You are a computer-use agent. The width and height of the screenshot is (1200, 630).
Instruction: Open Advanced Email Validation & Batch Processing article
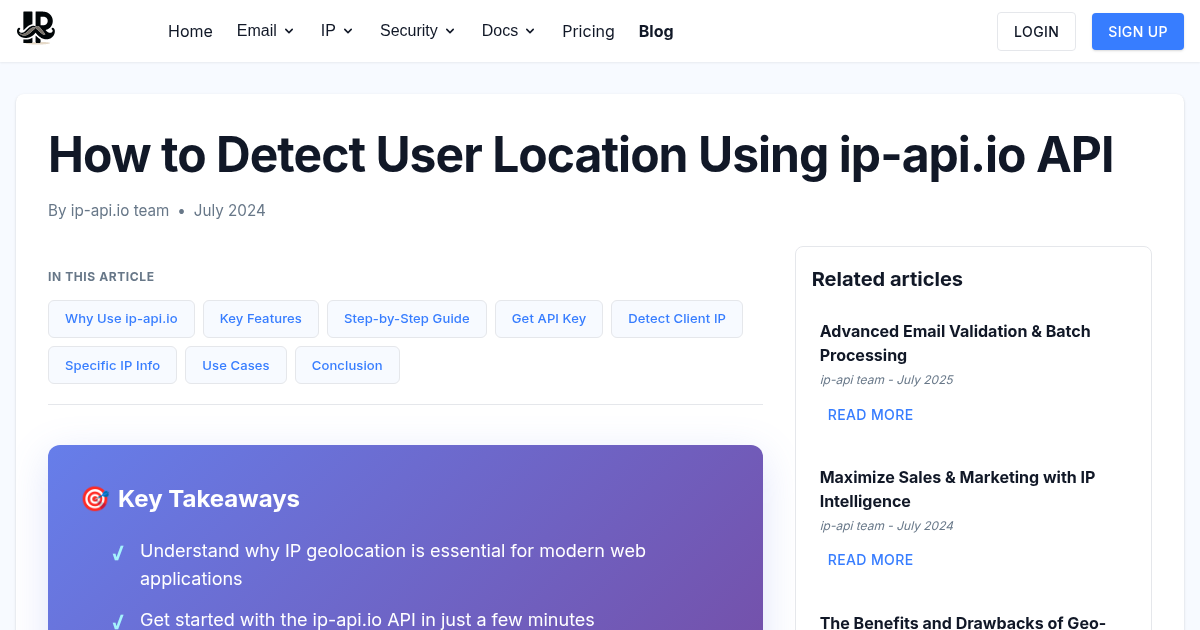tap(955, 343)
